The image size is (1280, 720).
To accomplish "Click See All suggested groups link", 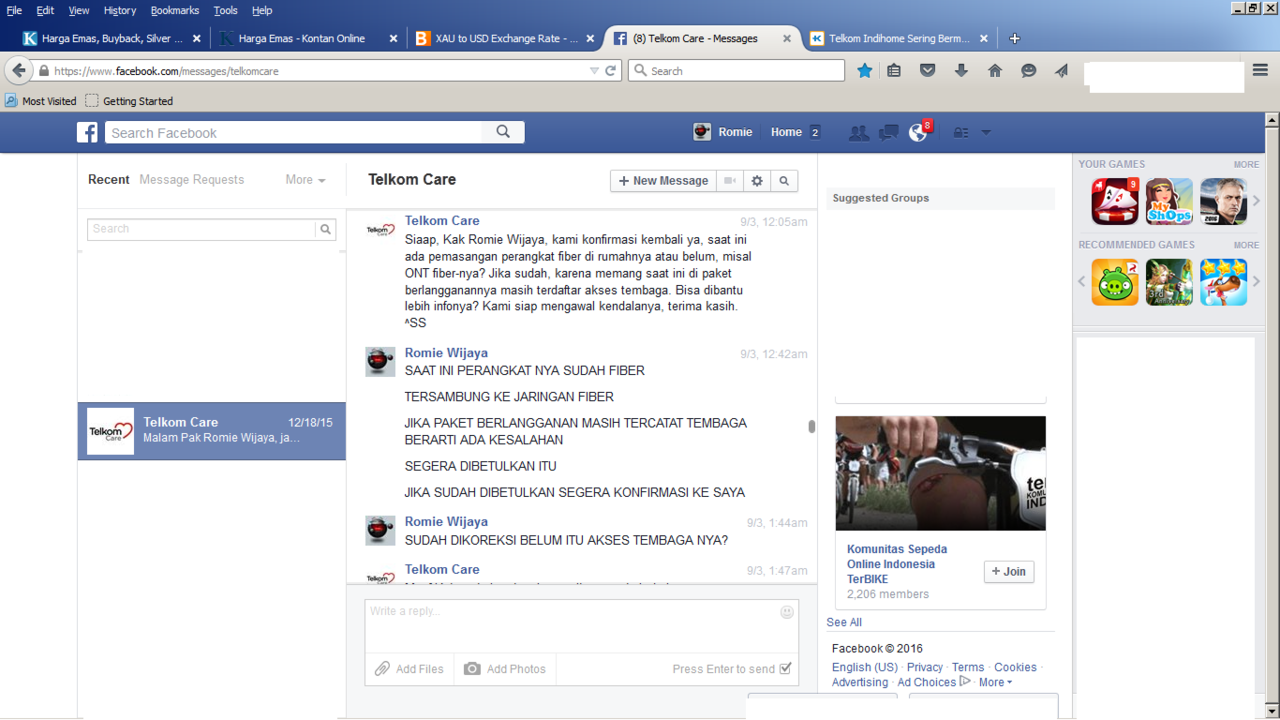I will [x=844, y=622].
